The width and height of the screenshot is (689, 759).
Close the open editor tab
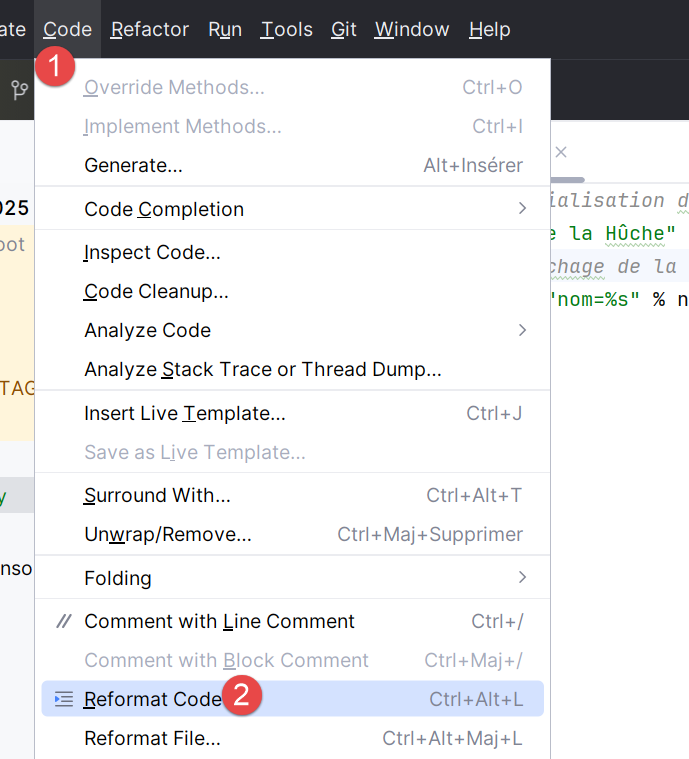(561, 152)
